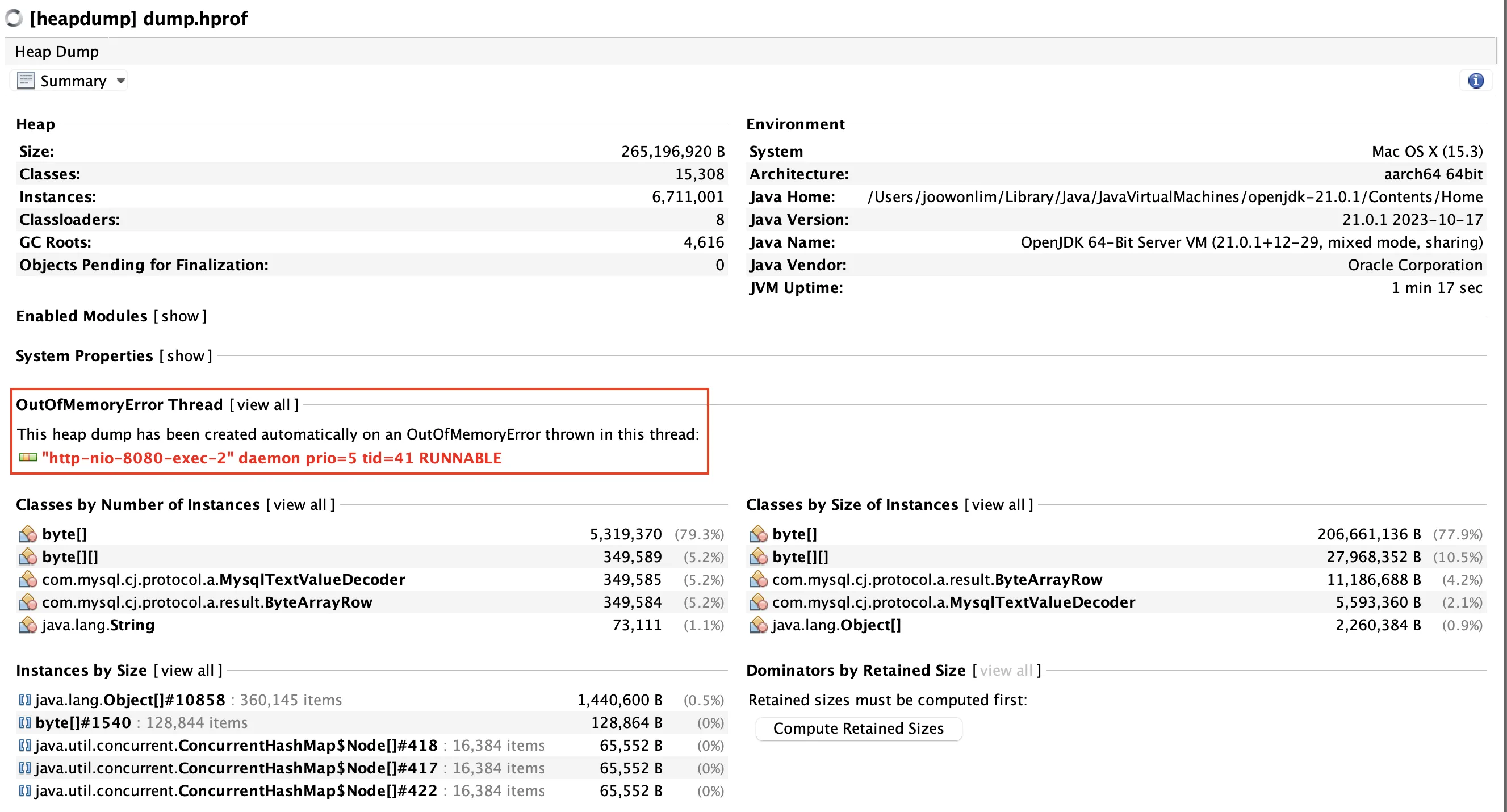View all Instances by Size

click(187, 671)
